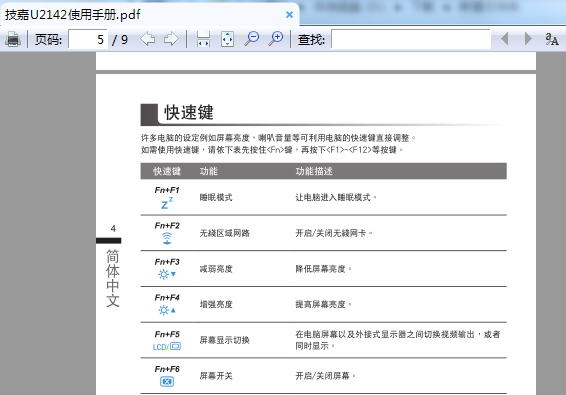Click the 查找 search text box
Image resolution: width=566 pixels, height=395 pixels.
click(x=411, y=39)
